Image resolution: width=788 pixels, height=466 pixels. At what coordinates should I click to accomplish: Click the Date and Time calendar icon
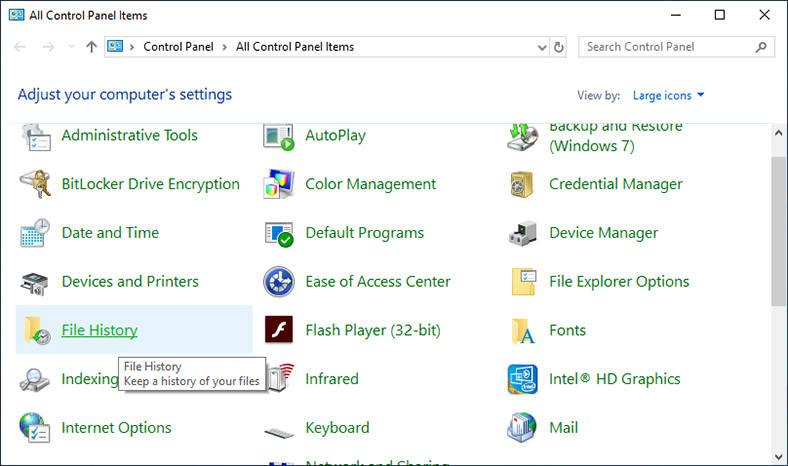35,233
